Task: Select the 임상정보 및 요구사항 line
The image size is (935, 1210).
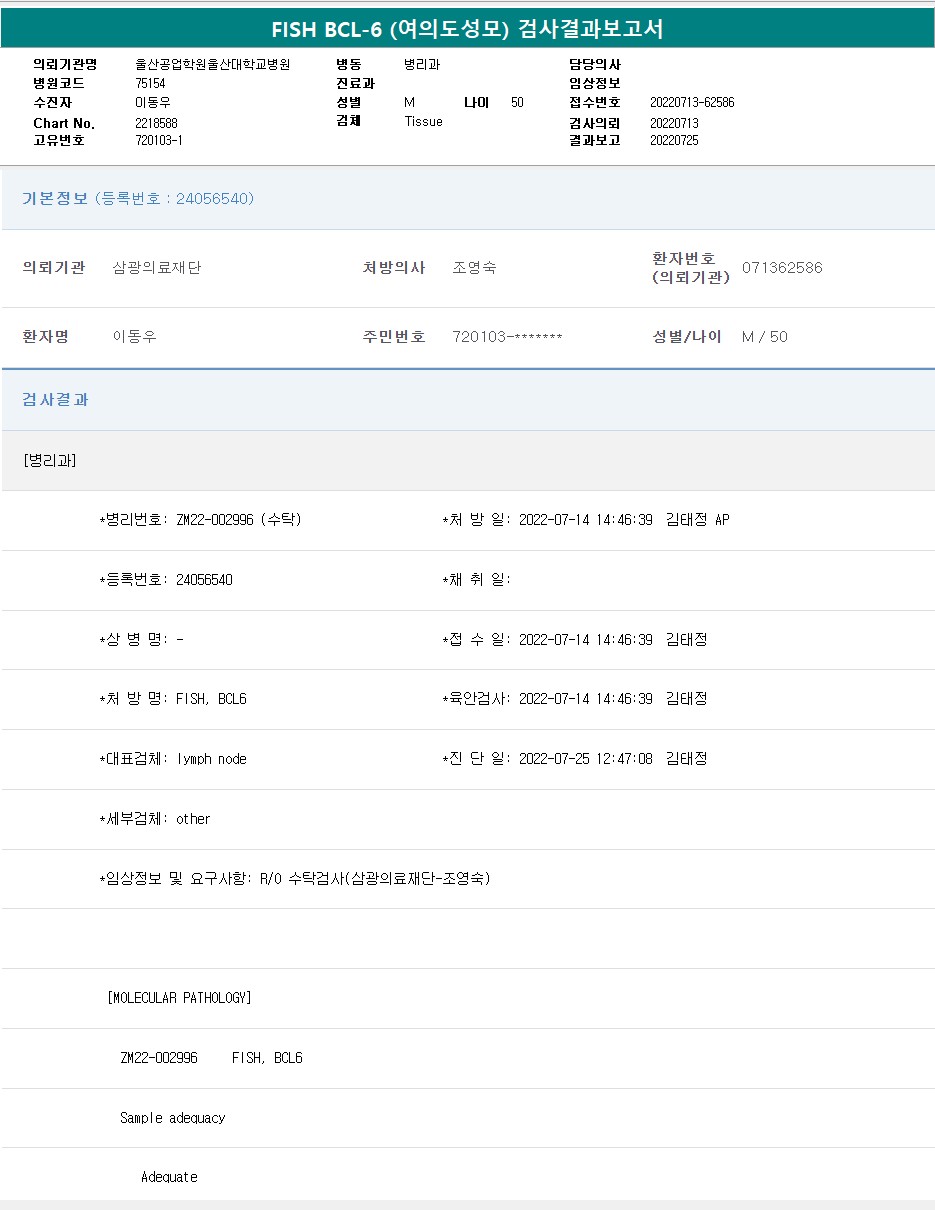Action: (295, 879)
